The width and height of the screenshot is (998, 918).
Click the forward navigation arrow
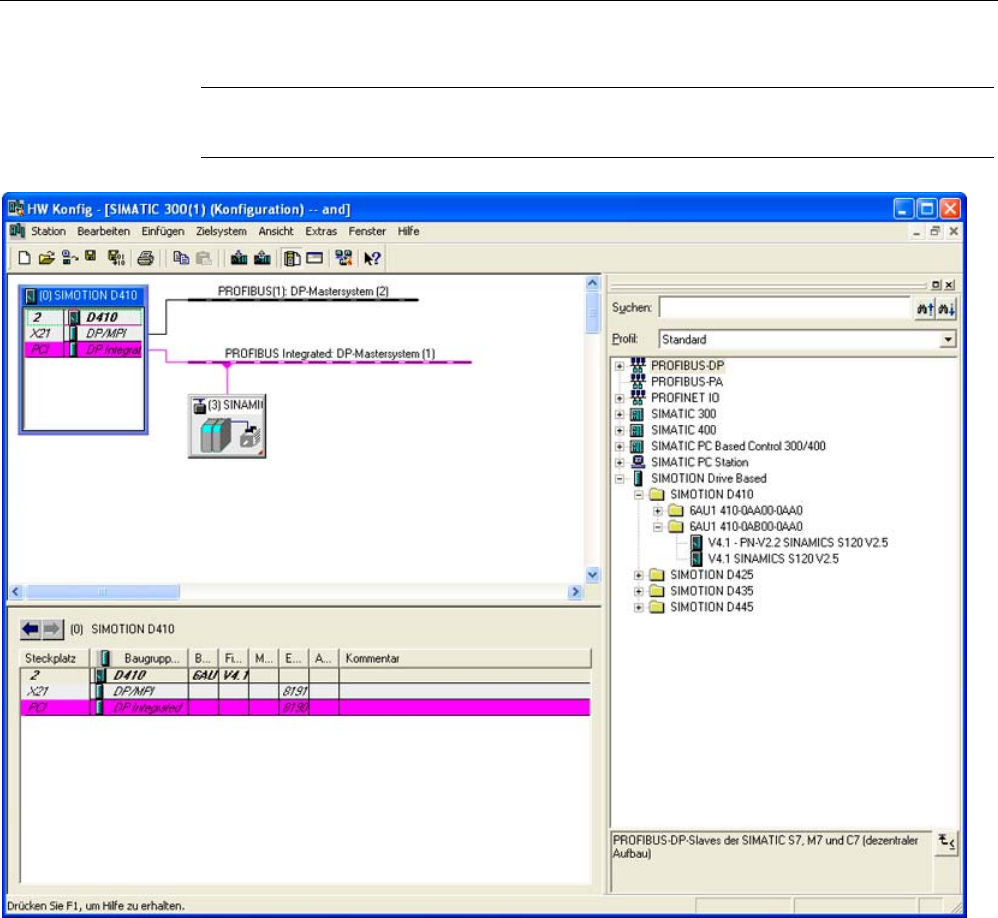(53, 630)
